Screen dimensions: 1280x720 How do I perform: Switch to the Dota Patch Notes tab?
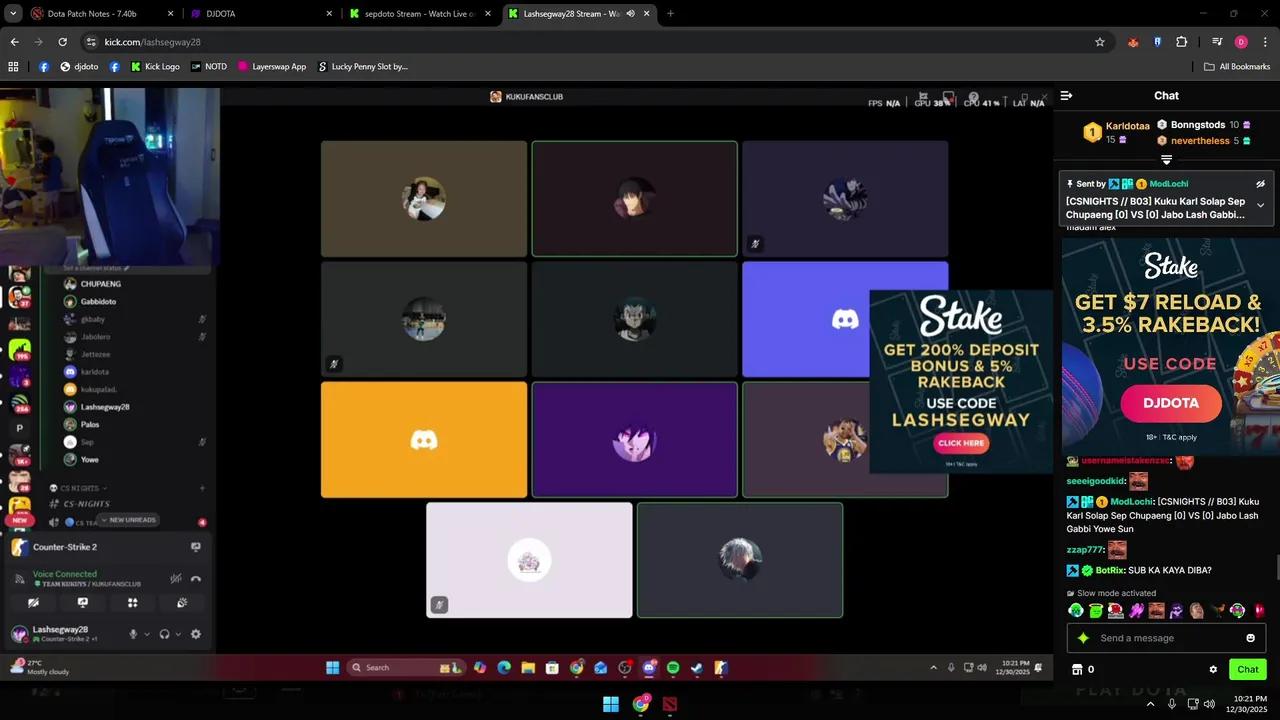point(95,14)
